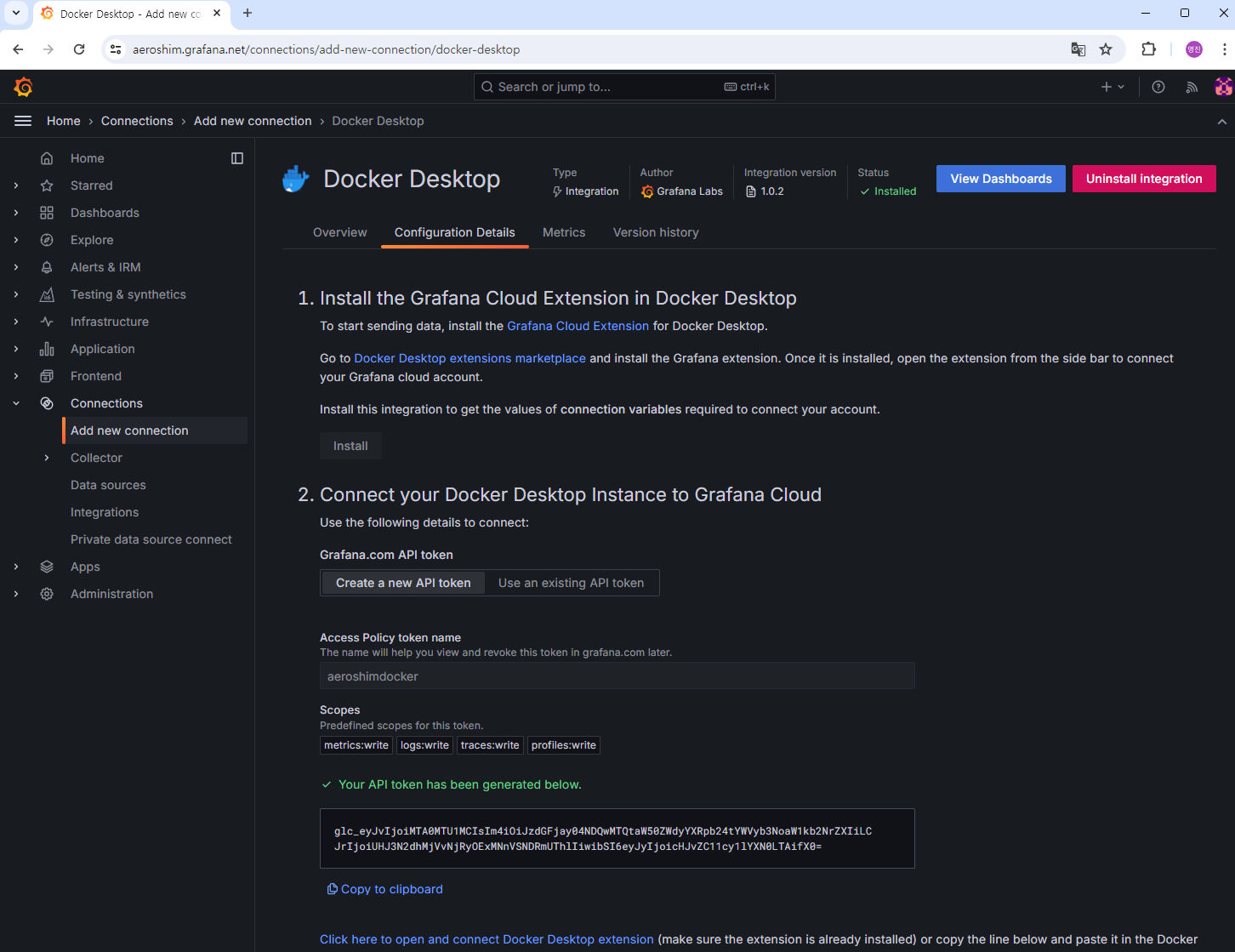Open the news RSS feed icon
1235x952 pixels.
click(x=1192, y=87)
